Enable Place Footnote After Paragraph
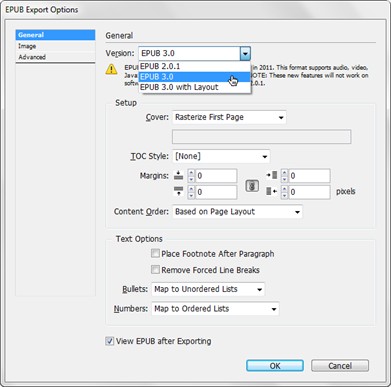Image resolution: width=391 pixels, height=387 pixels. pos(155,253)
